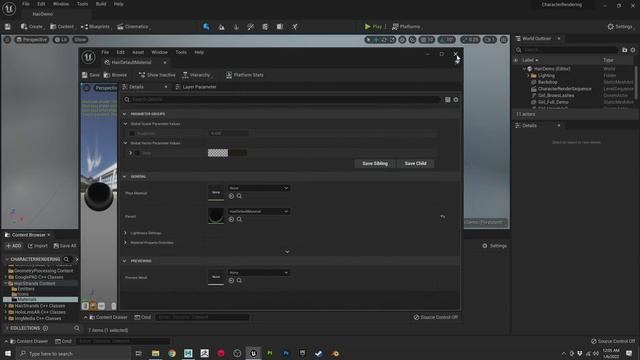Open the Parent material dropdown

[259, 211]
